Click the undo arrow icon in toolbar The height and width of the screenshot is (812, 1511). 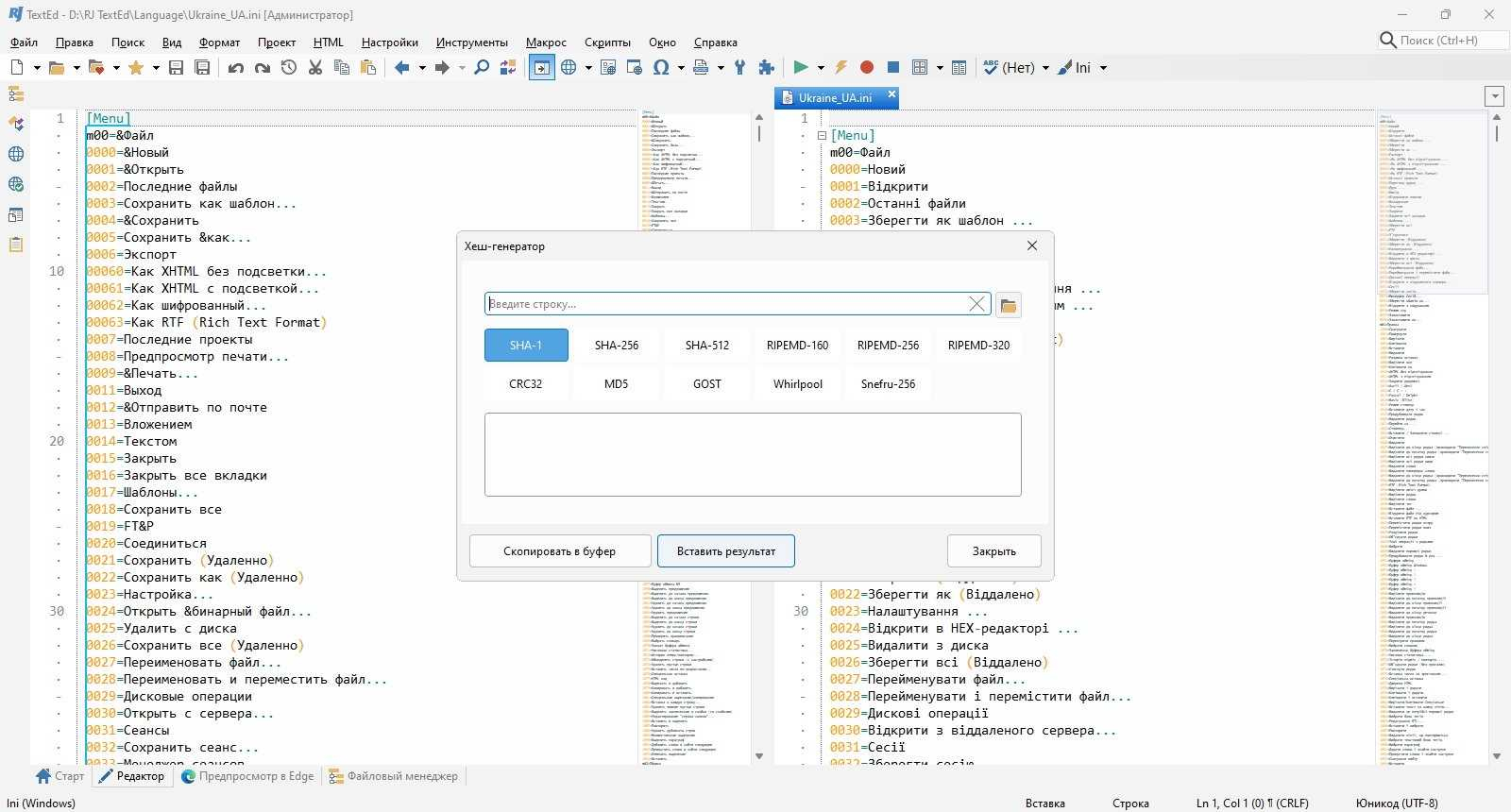235,67
